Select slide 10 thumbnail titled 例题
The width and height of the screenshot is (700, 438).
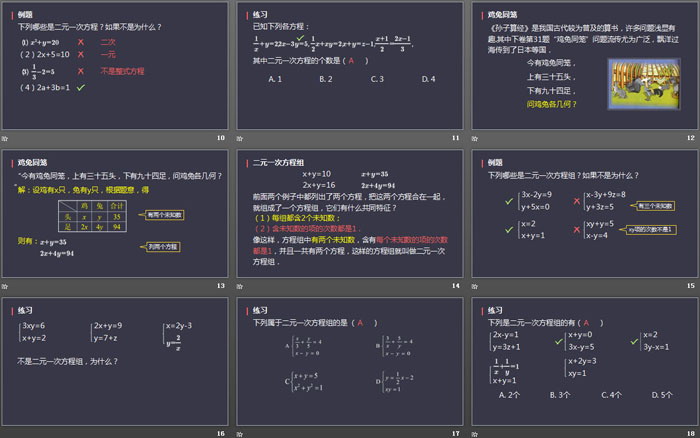click(x=115, y=66)
